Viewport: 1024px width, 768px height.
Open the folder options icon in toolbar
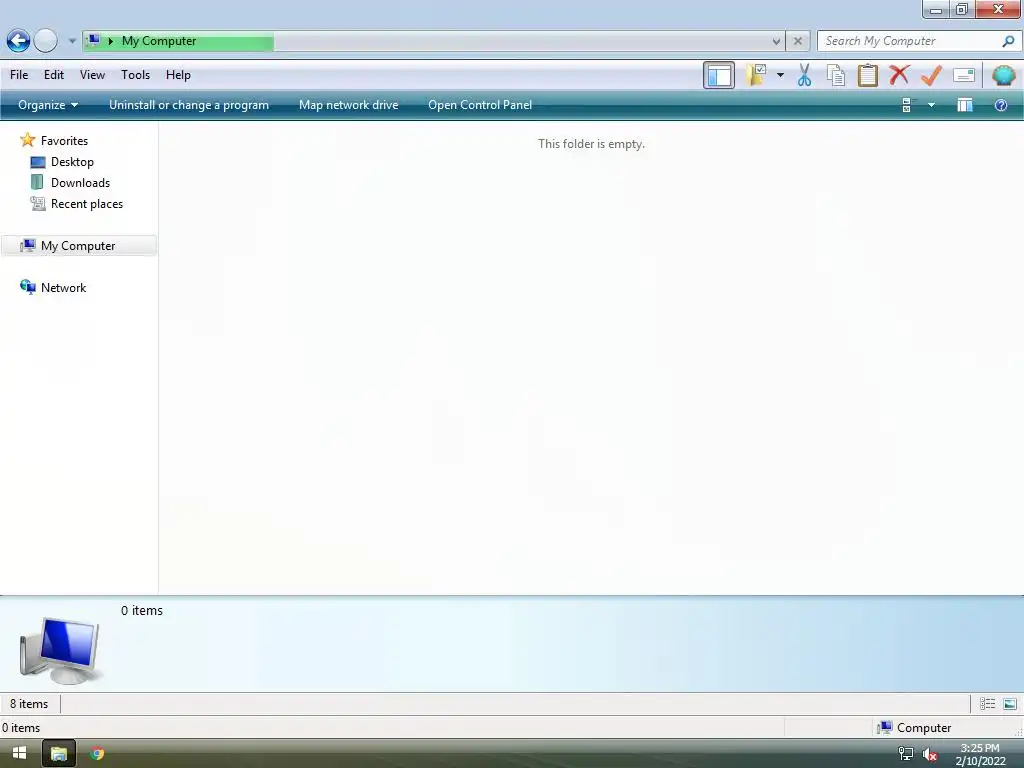(x=757, y=75)
